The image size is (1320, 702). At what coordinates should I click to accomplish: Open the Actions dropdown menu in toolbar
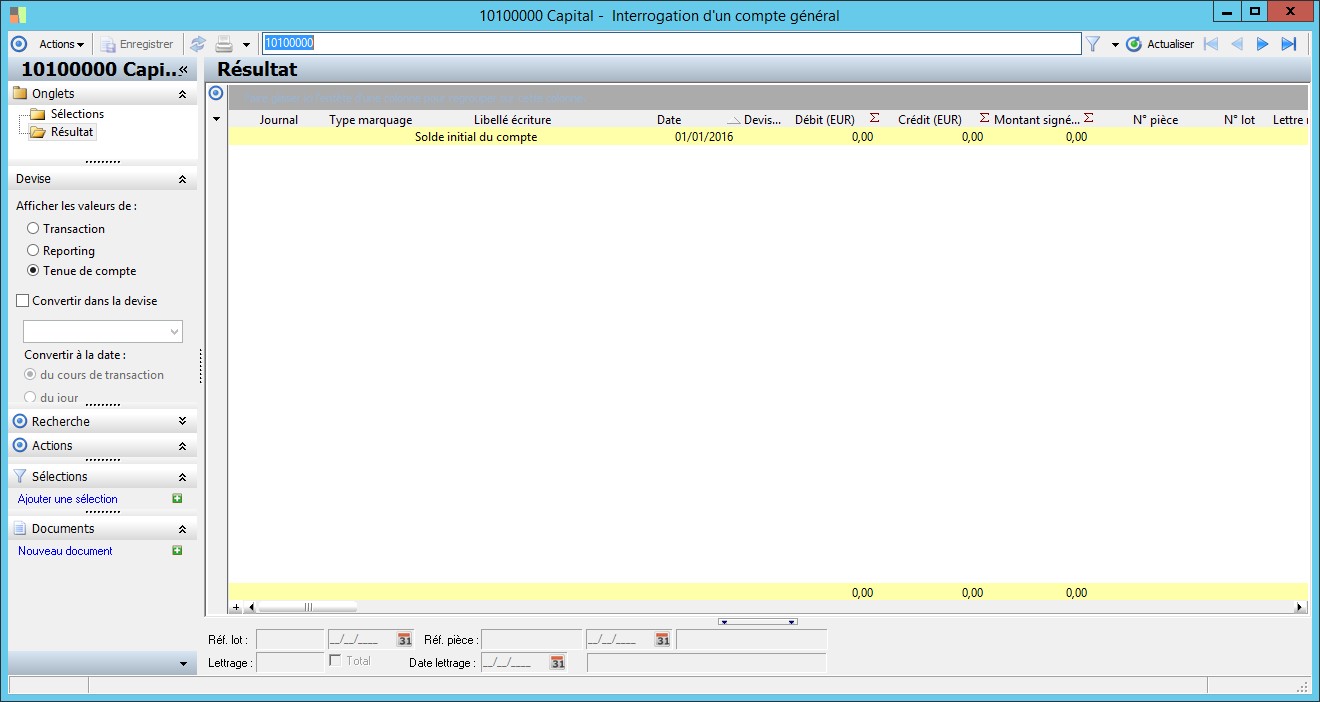(61, 44)
